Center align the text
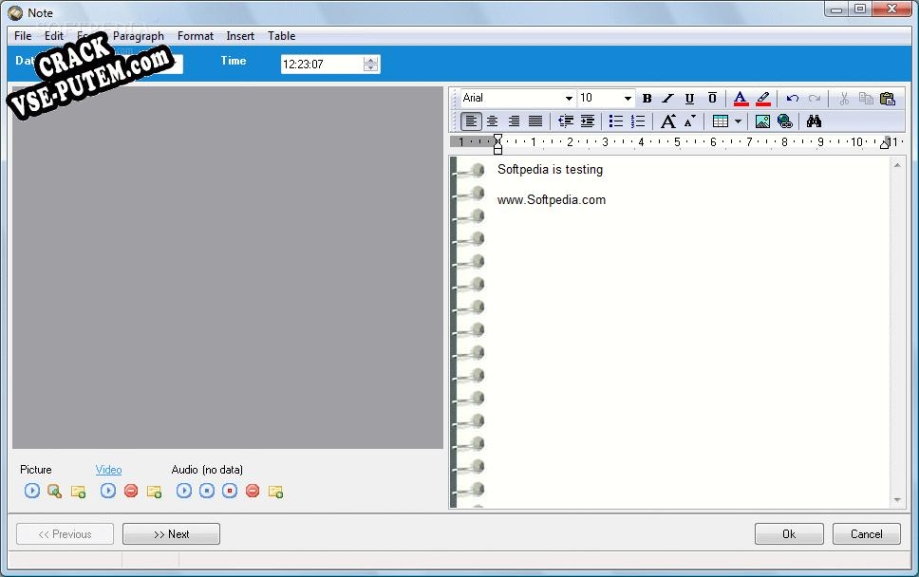 [492, 121]
